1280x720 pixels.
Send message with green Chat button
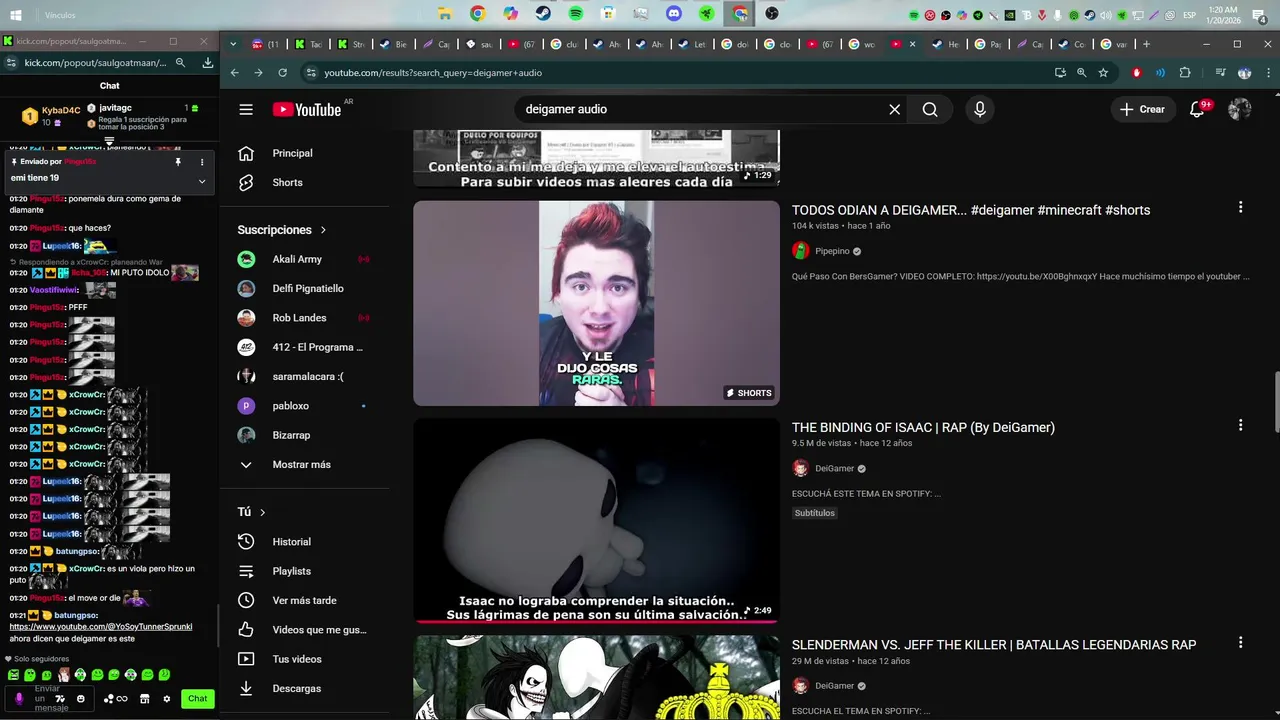pyautogui.click(x=198, y=699)
